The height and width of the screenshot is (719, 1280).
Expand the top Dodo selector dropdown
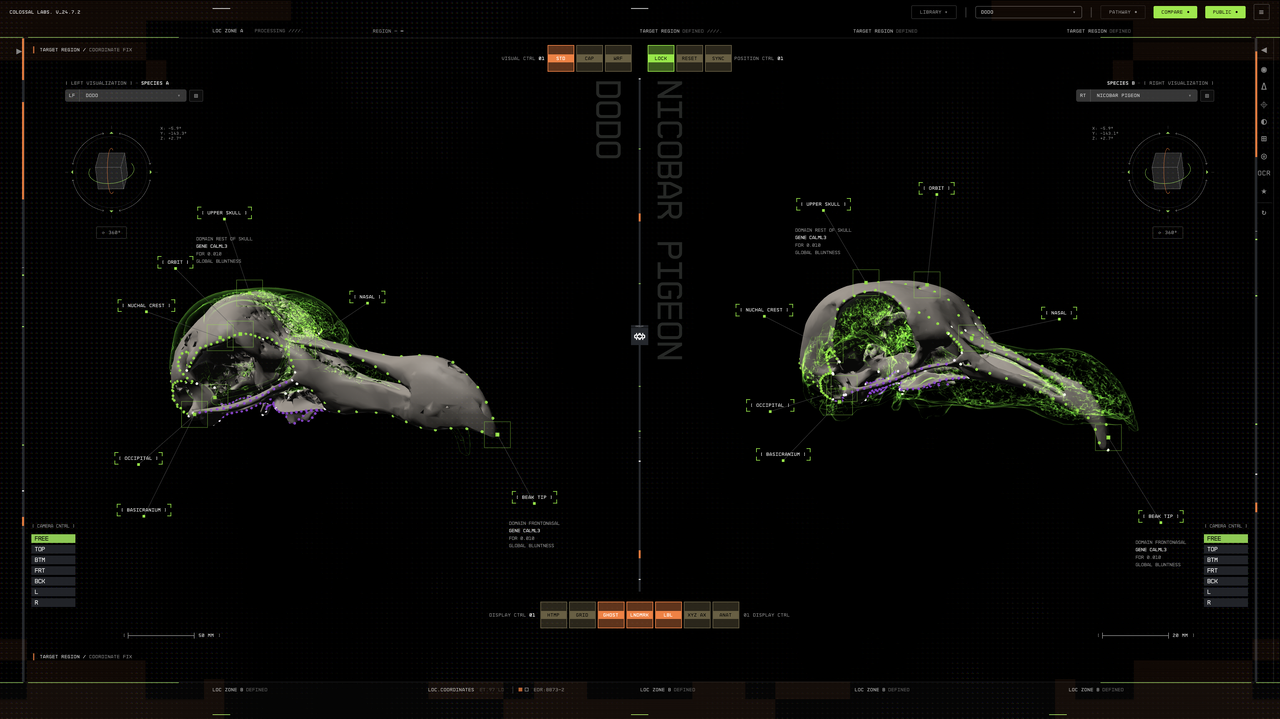click(x=1029, y=12)
